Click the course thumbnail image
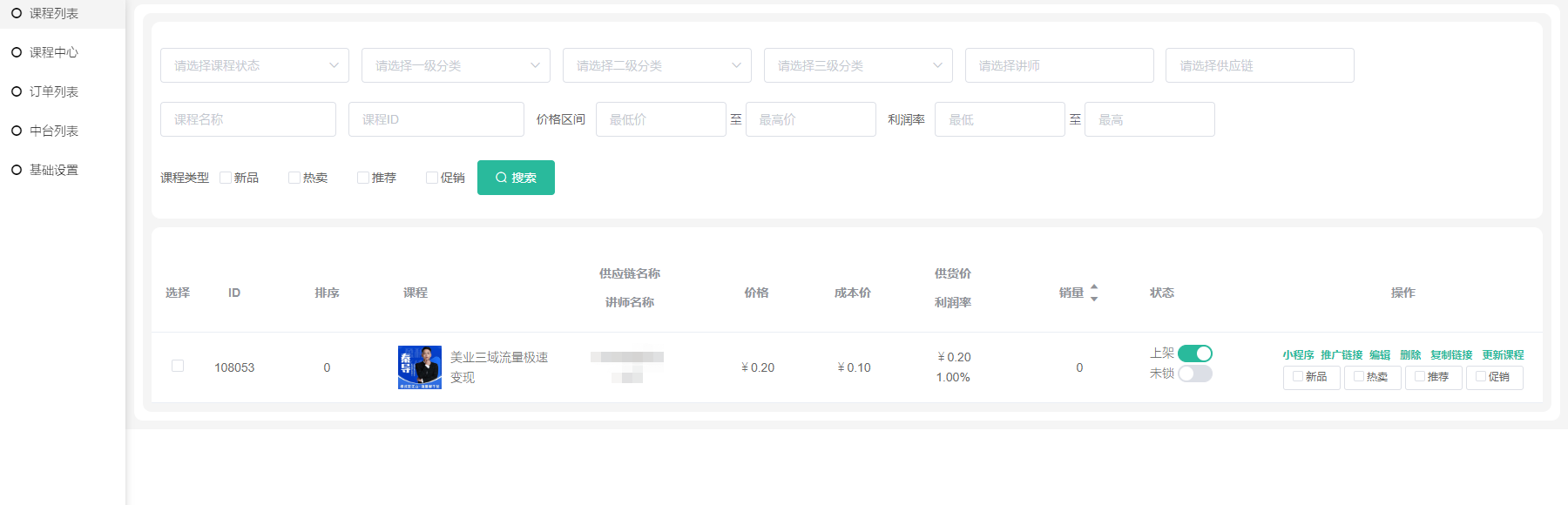This screenshot has height=505, width=1568. tap(419, 367)
